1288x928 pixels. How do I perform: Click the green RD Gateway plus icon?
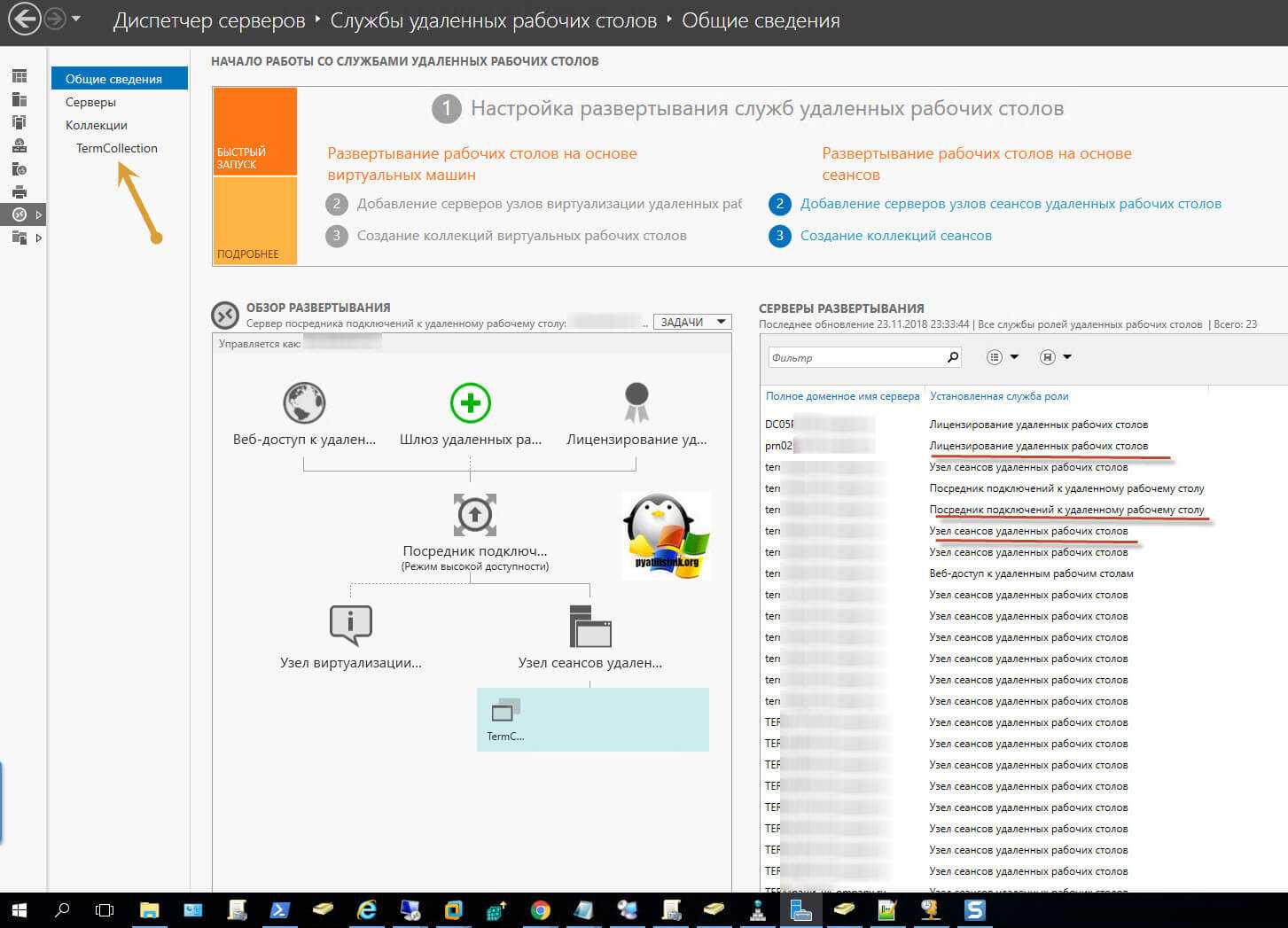(470, 403)
